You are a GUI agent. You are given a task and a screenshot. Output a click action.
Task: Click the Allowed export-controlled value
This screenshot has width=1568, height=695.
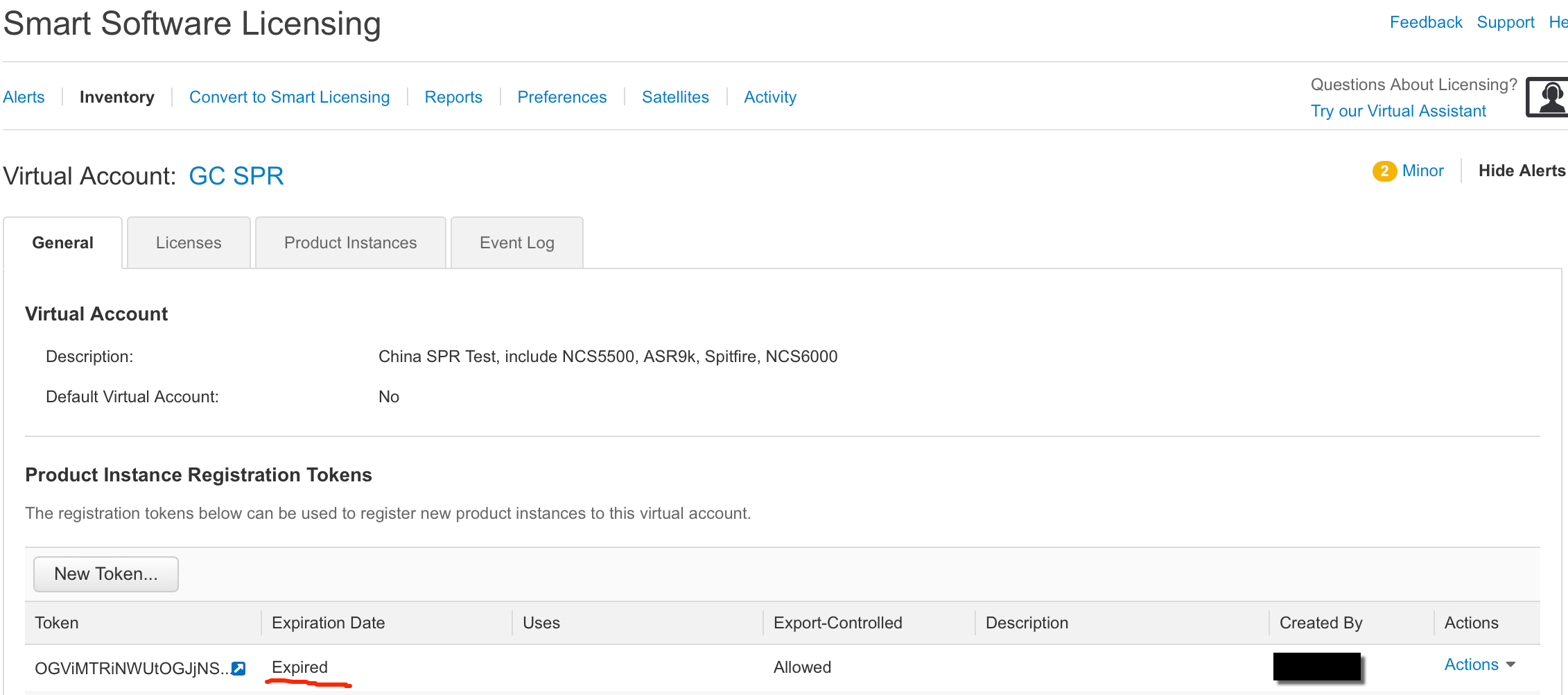[x=802, y=667]
